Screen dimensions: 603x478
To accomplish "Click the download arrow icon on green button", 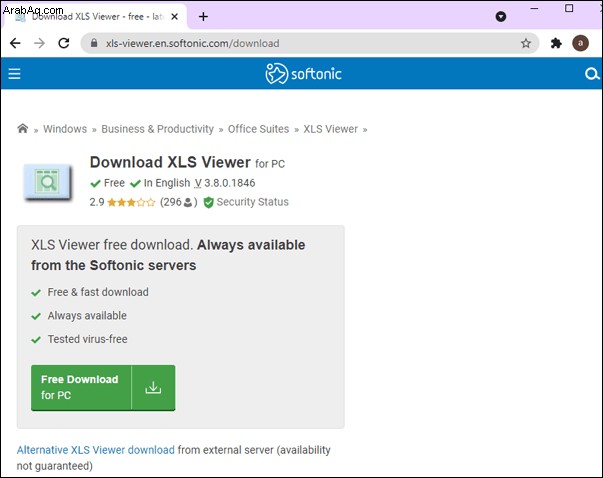I will pyautogui.click(x=153, y=387).
